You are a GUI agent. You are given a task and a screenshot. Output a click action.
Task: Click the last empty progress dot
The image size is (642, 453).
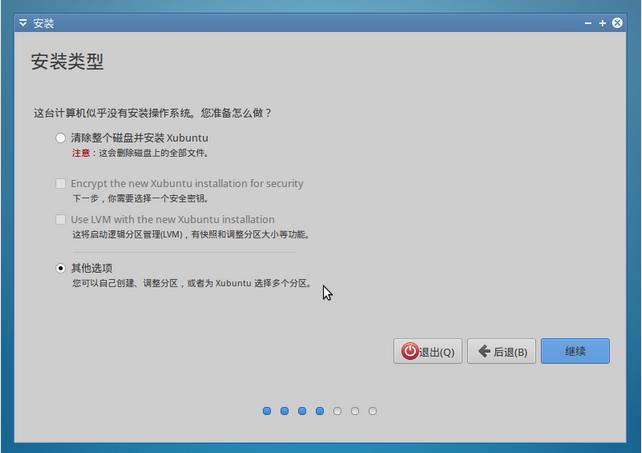[x=373, y=411]
